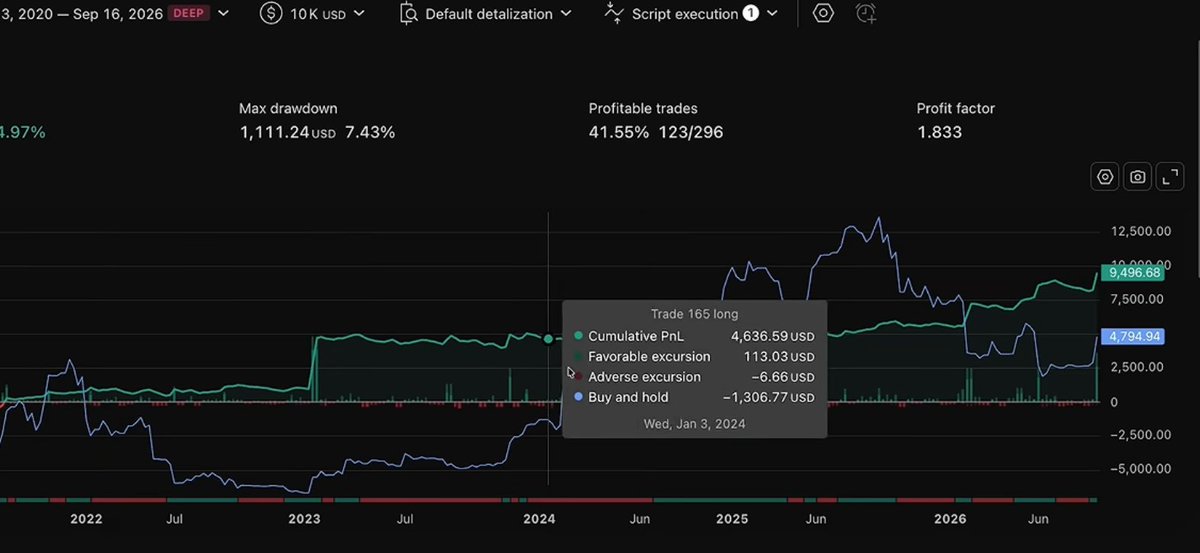The image size is (1200, 553).
Task: Click the Profit factor label
Action: [956, 108]
